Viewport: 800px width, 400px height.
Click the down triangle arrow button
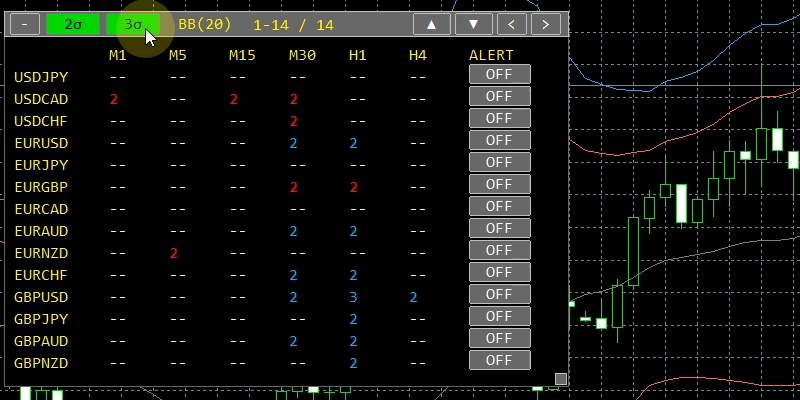[473, 24]
